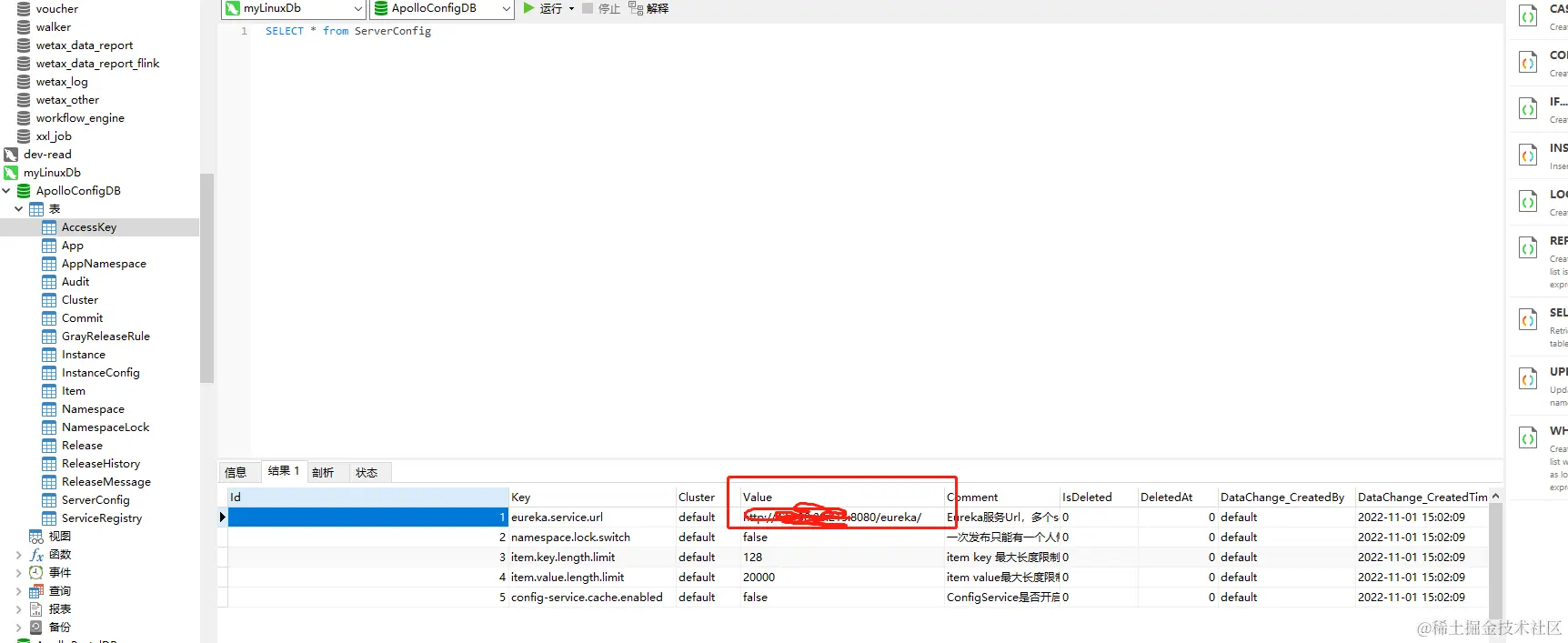1568x643 pixels.
Task: Click the Views (视图) icon
Action: [36, 536]
